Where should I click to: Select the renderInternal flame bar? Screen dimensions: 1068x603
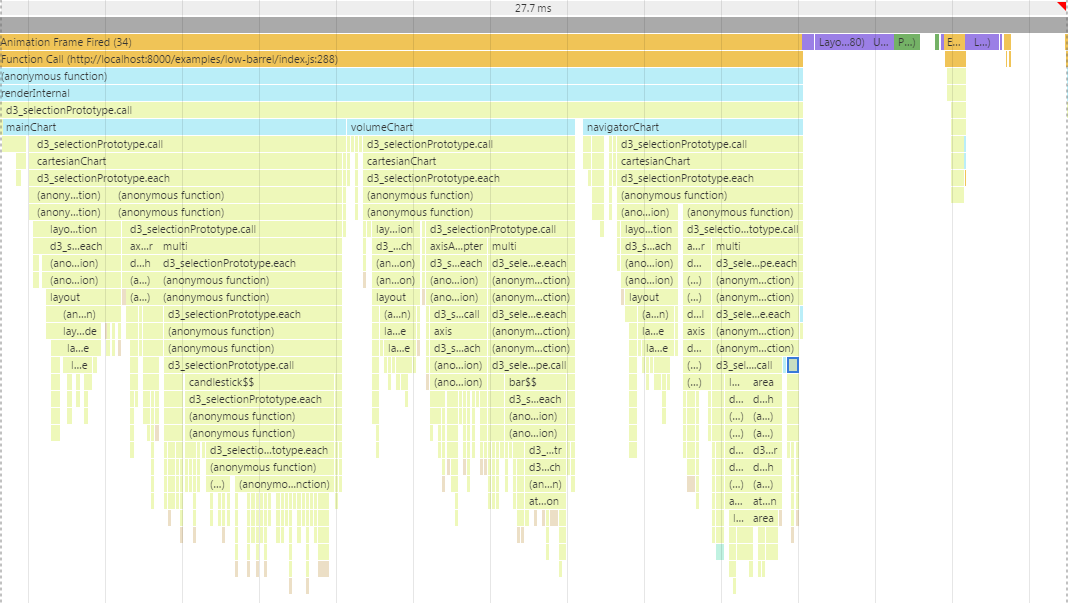pos(401,93)
